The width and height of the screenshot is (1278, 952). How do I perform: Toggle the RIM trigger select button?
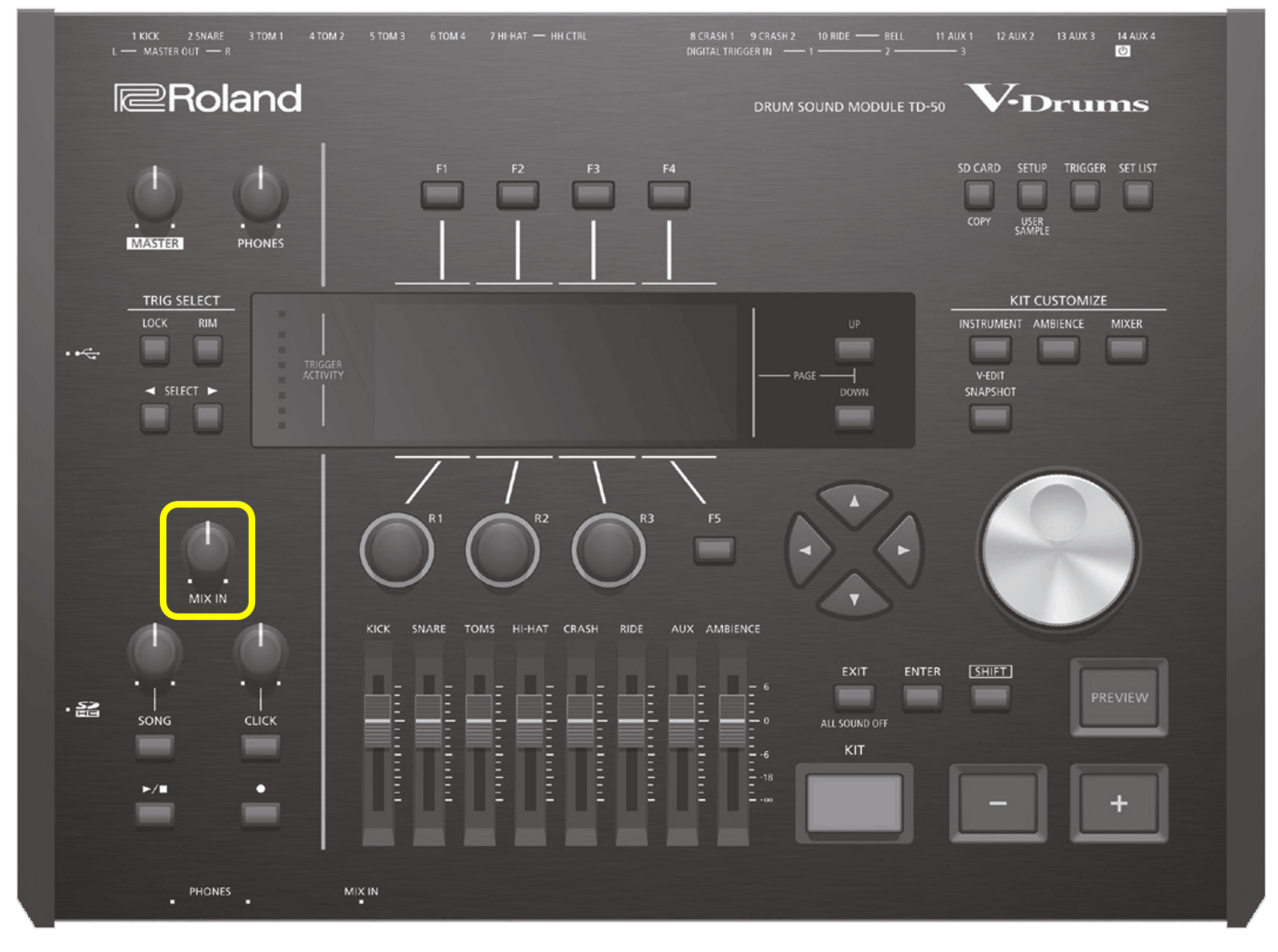208,350
